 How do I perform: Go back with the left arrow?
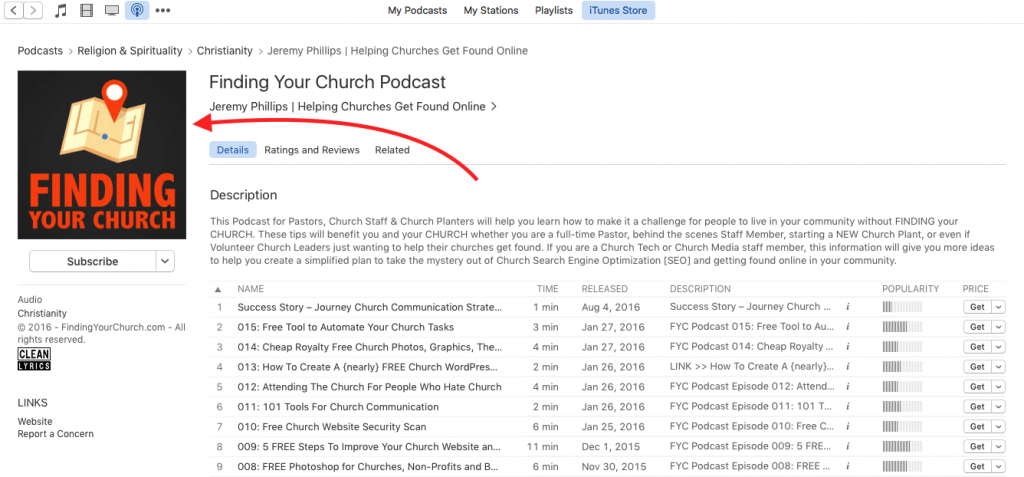tap(14, 10)
